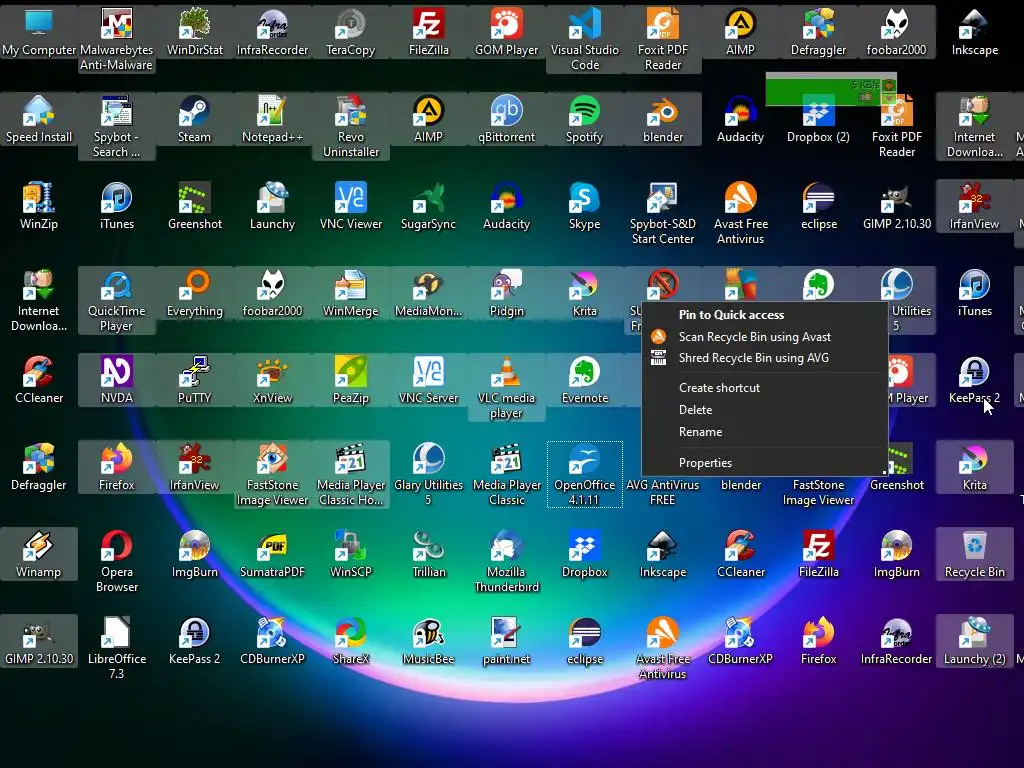The image size is (1024, 768).
Task: Select the SumatraPDF icon
Action: [272, 554]
